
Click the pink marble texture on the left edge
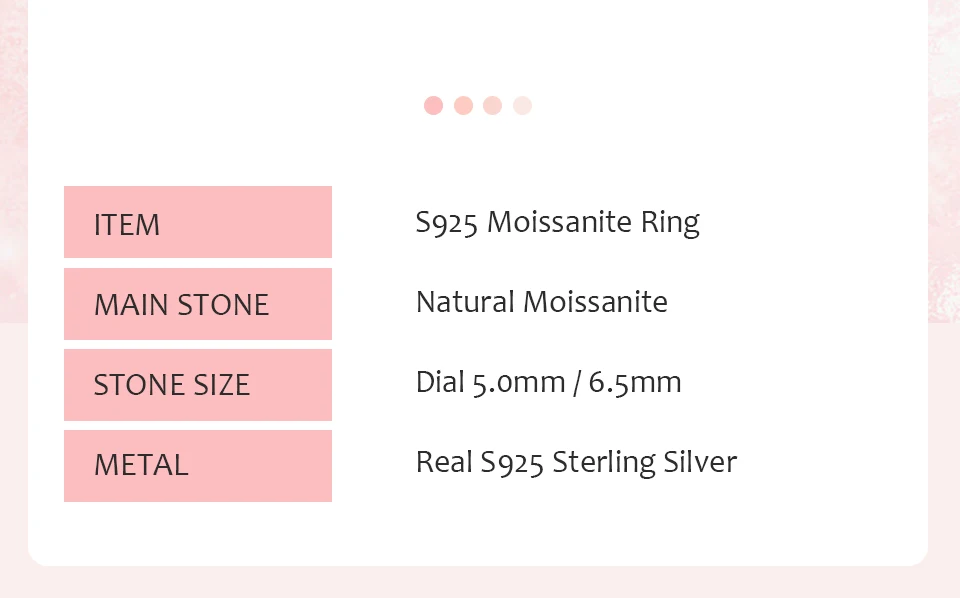pyautogui.click(x=13, y=159)
